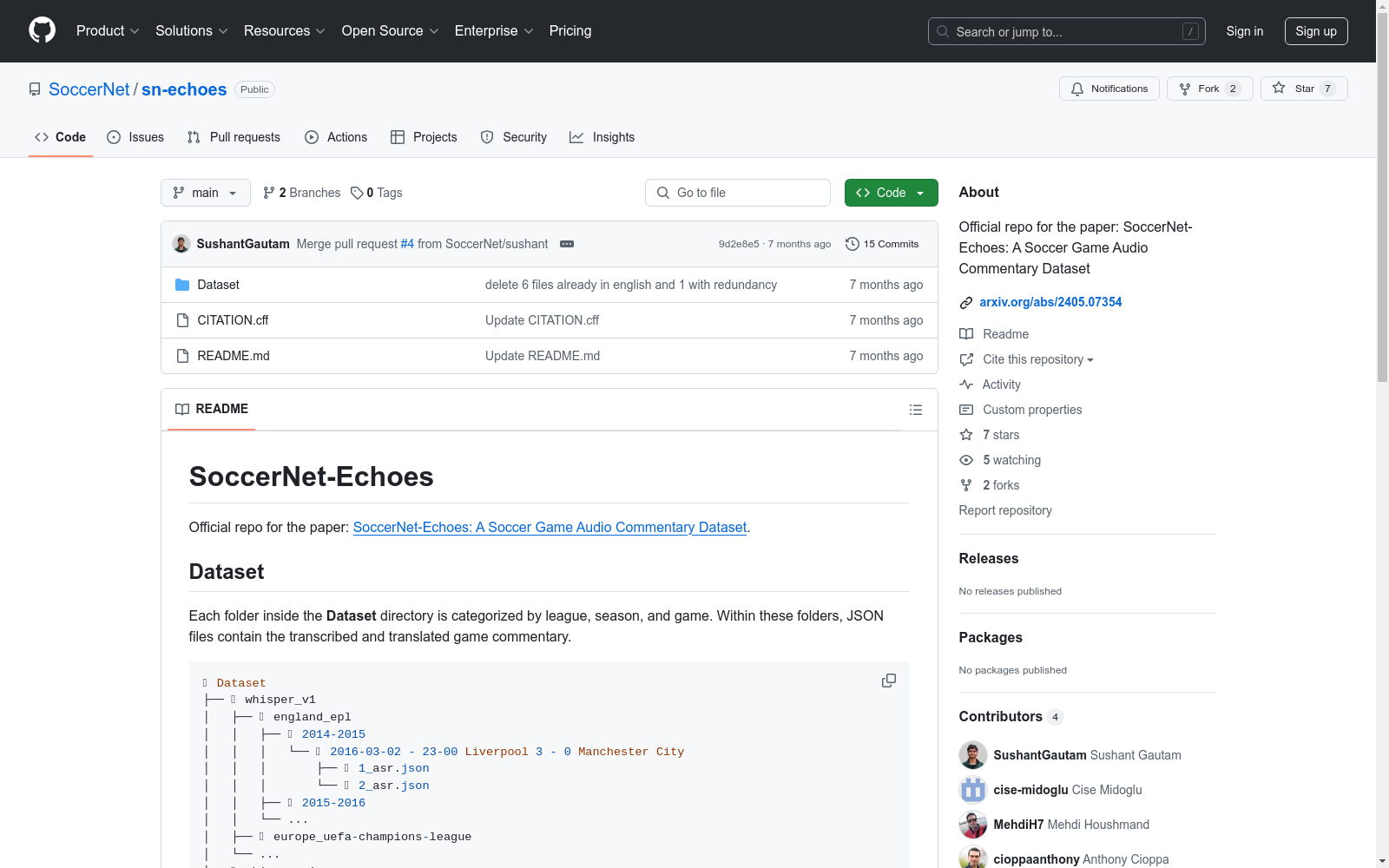Switch to the Code tab

point(61,137)
